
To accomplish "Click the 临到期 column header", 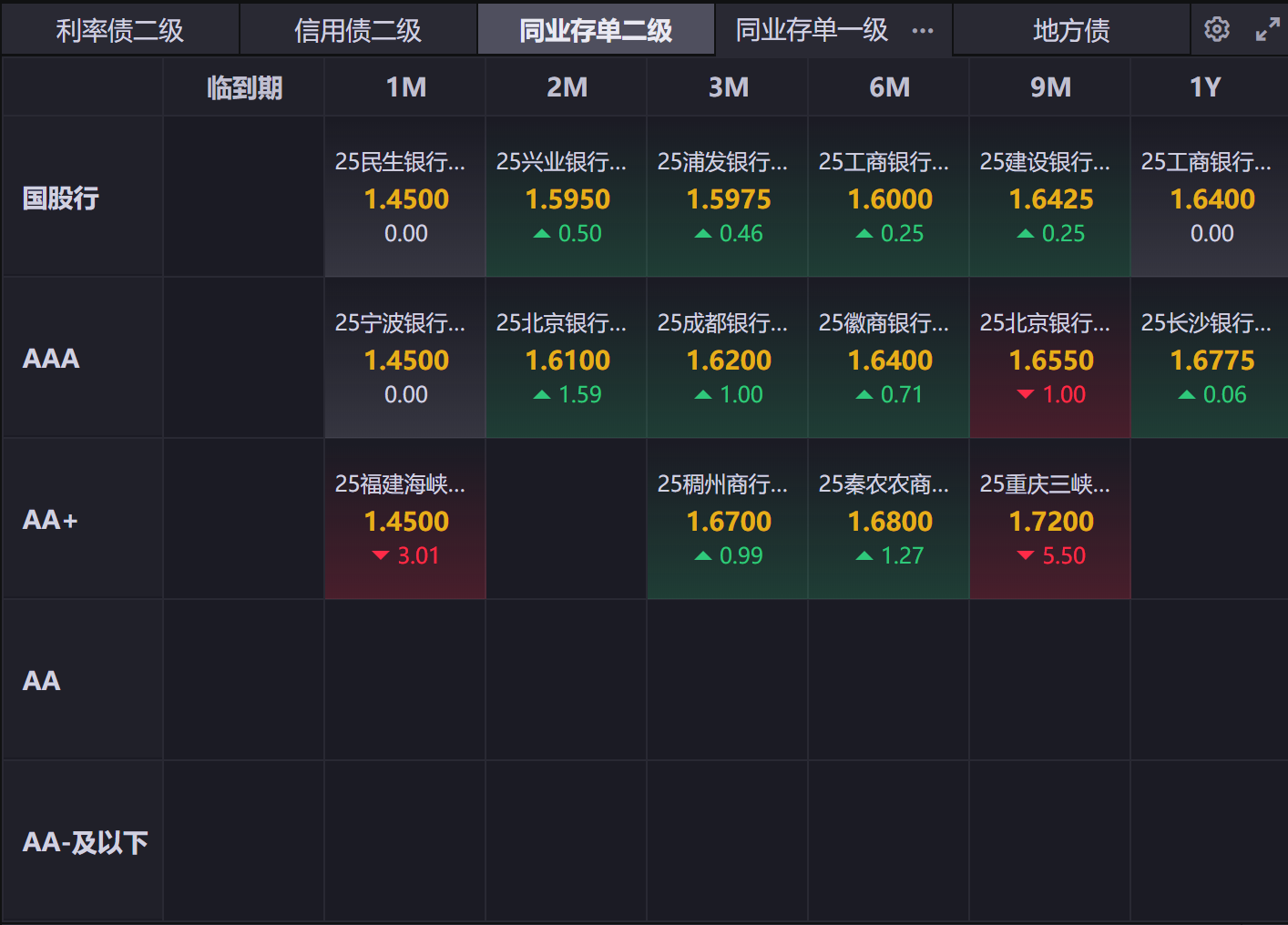I will [x=244, y=87].
